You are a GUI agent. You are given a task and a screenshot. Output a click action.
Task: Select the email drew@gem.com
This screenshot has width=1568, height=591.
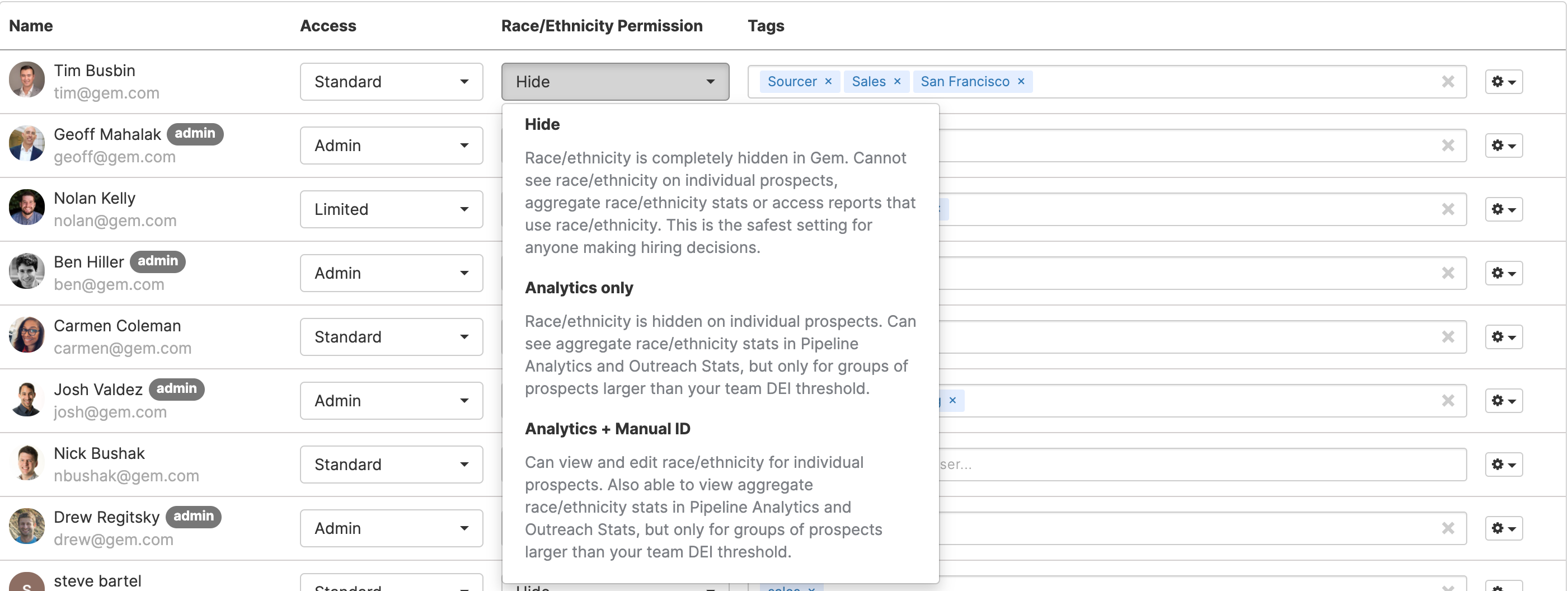[x=114, y=540]
